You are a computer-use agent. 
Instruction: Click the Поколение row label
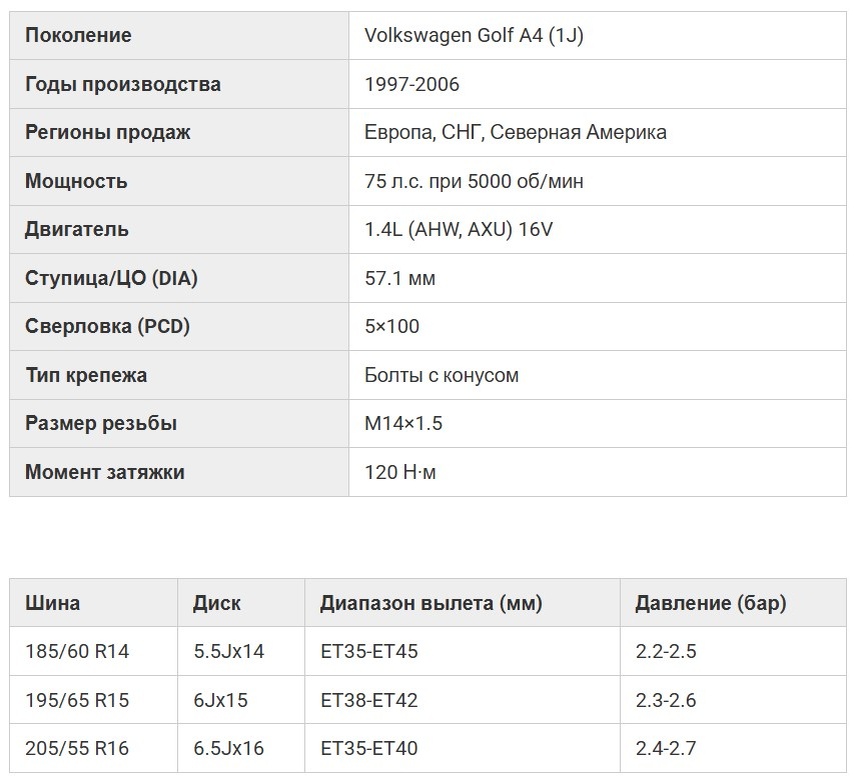tap(78, 36)
